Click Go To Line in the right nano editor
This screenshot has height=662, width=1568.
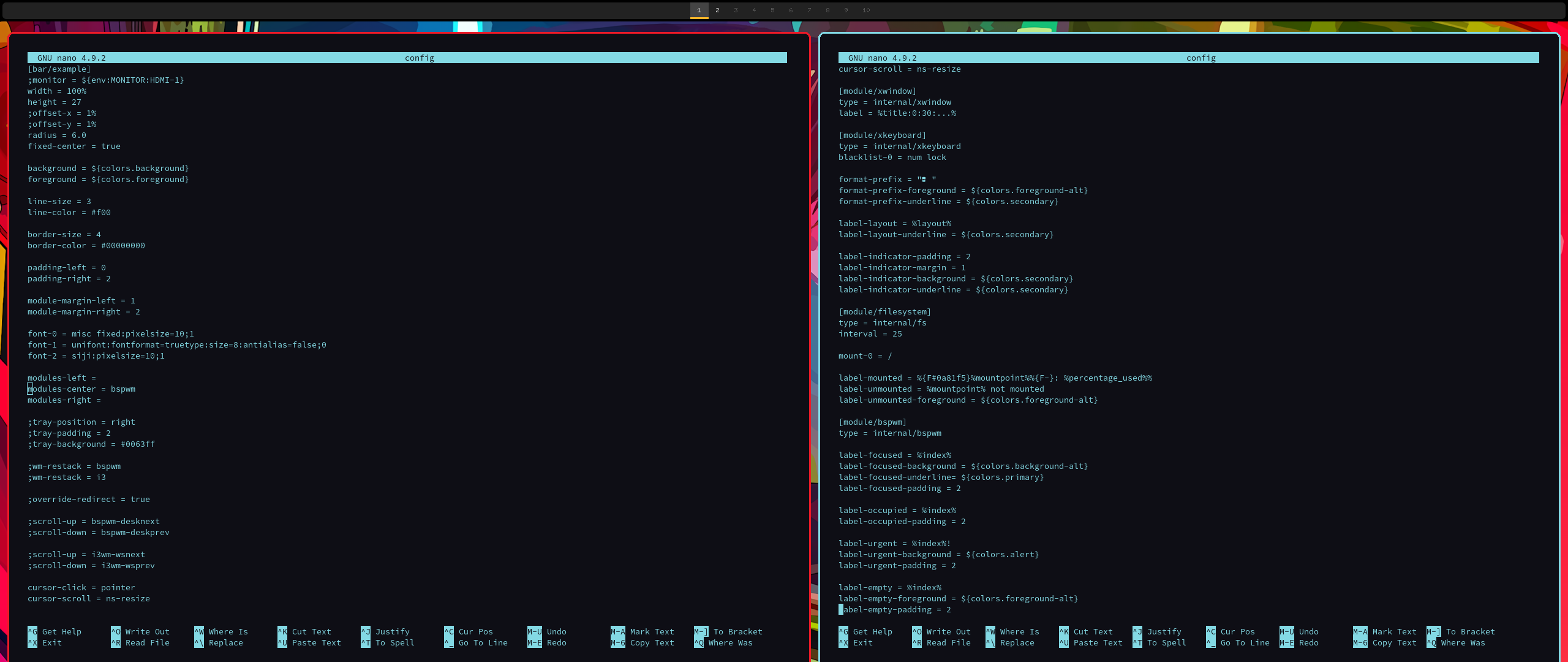(1245, 642)
